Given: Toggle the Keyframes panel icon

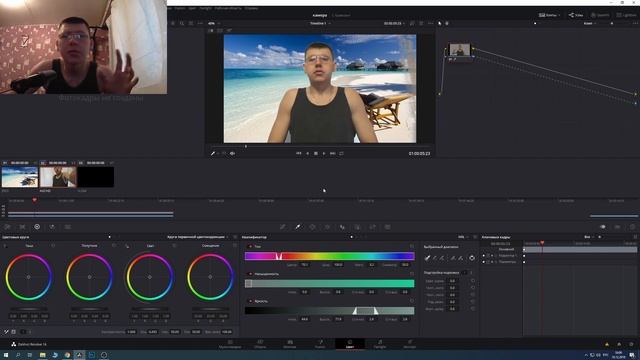Looking at the screenshot, I should click(603, 227).
